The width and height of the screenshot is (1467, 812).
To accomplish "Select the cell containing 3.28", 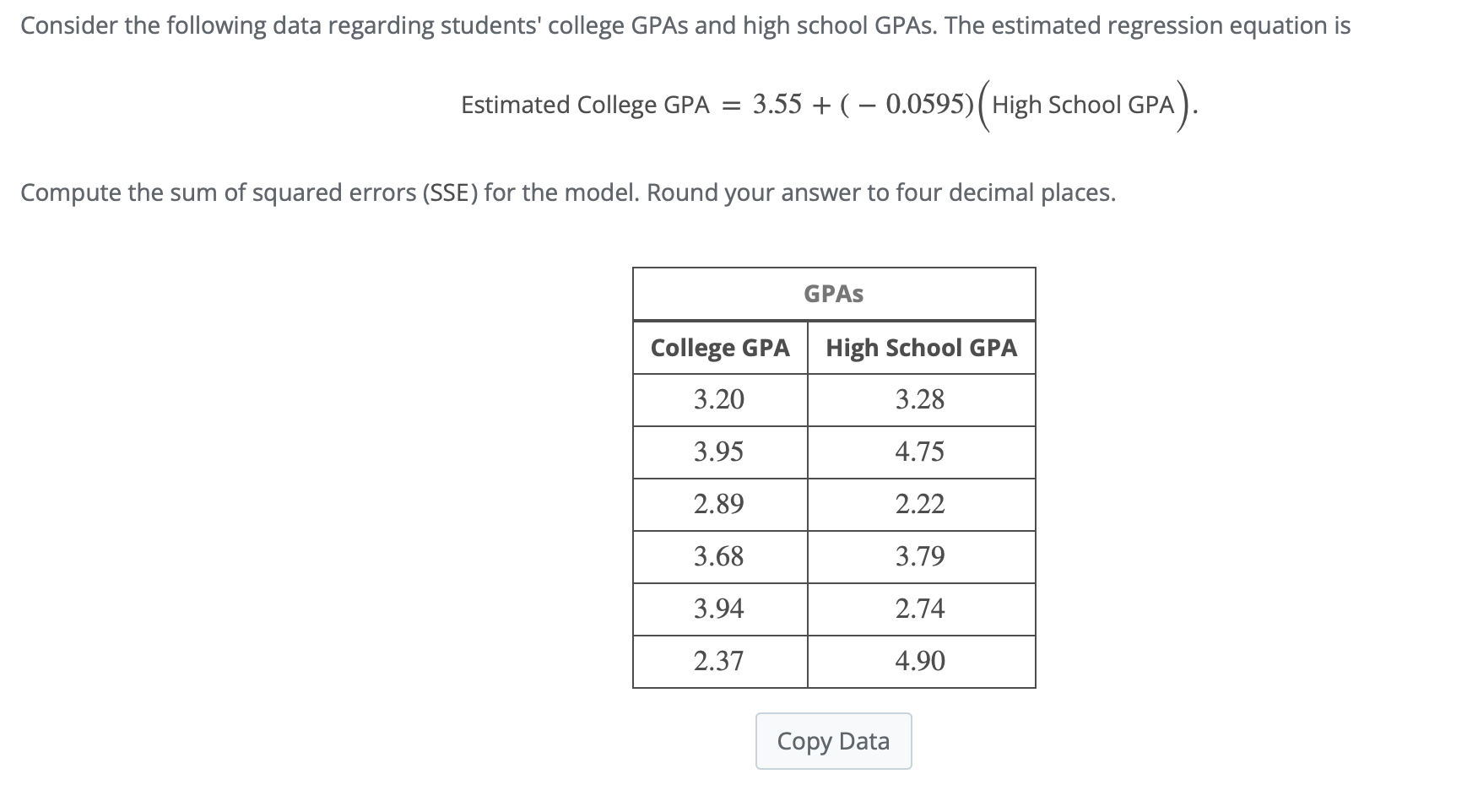I will (920, 399).
